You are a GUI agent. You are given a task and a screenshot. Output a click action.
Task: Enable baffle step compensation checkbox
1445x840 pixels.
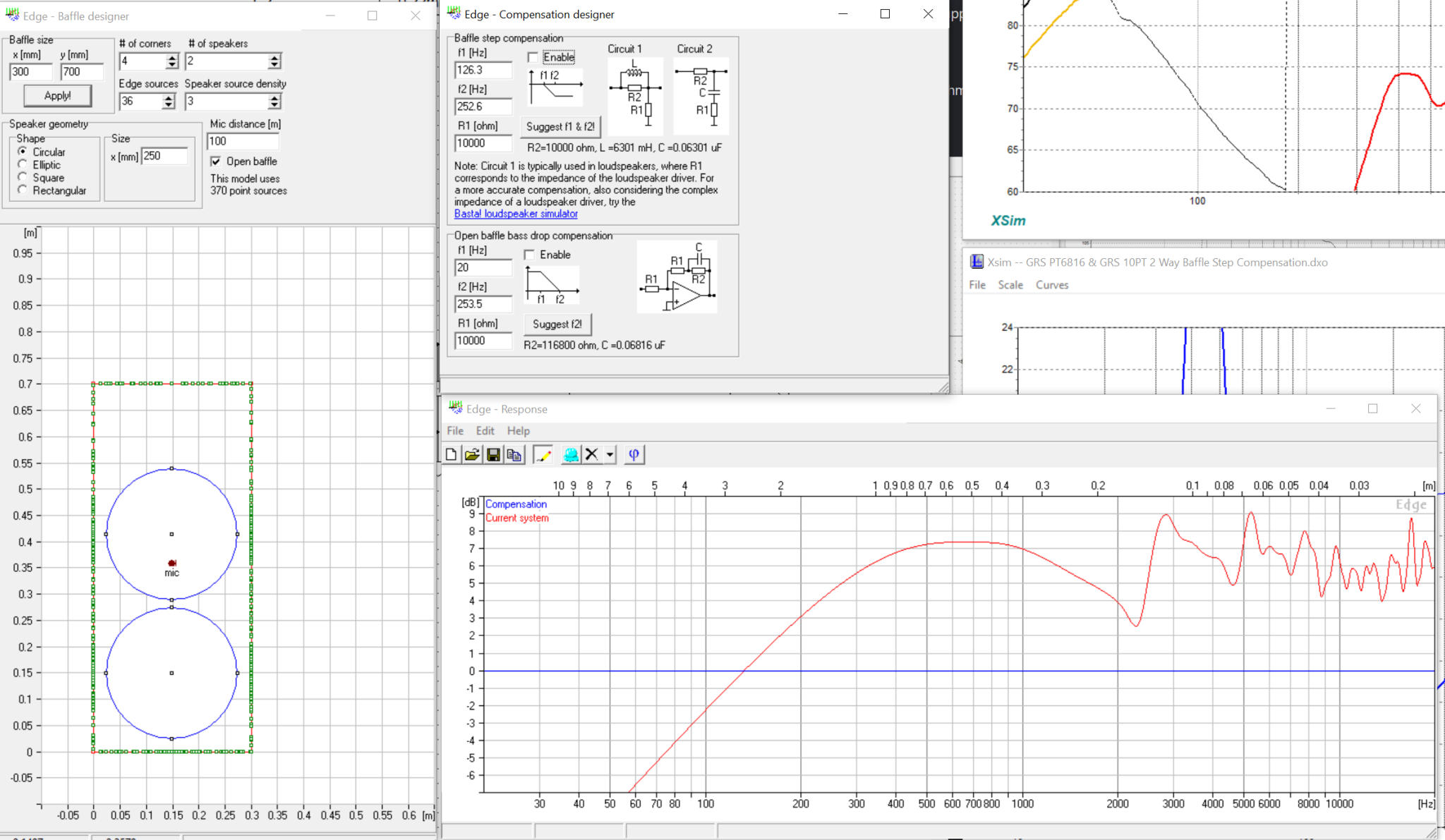click(x=533, y=57)
